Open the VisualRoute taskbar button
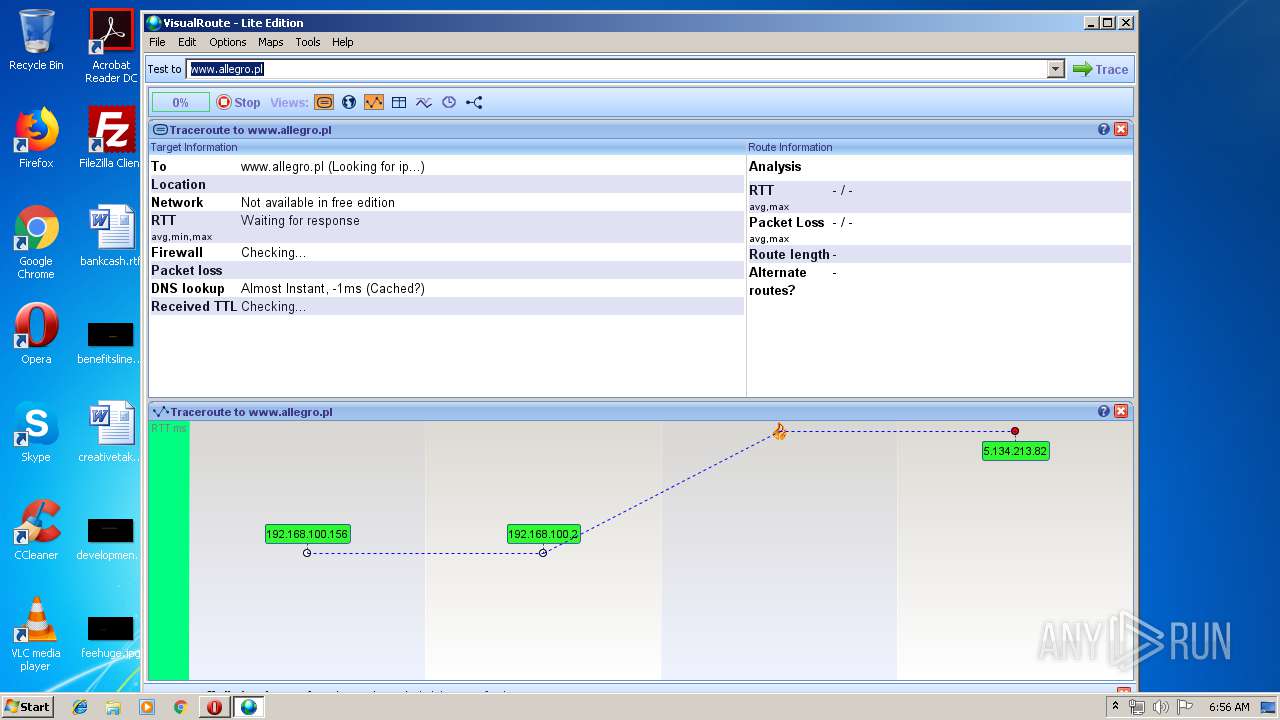Viewport: 1280px width, 720px height. point(249,707)
